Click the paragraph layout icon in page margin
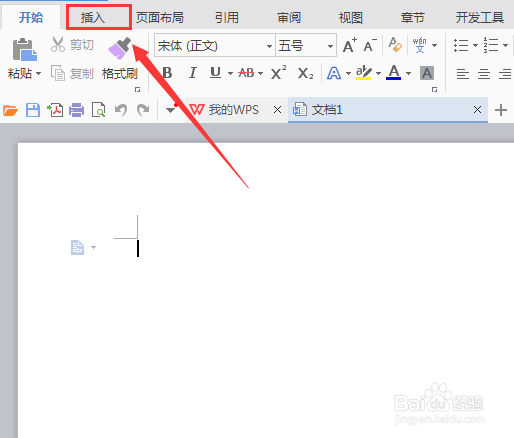 coord(77,248)
